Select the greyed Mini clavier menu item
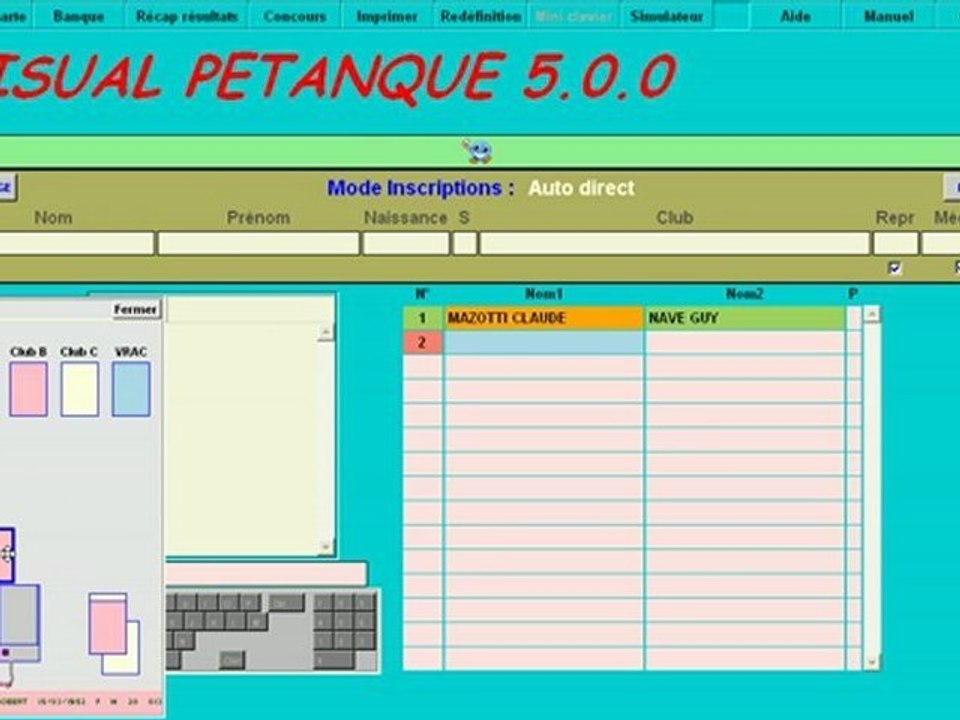This screenshot has width=960, height=720. pyautogui.click(x=573, y=16)
